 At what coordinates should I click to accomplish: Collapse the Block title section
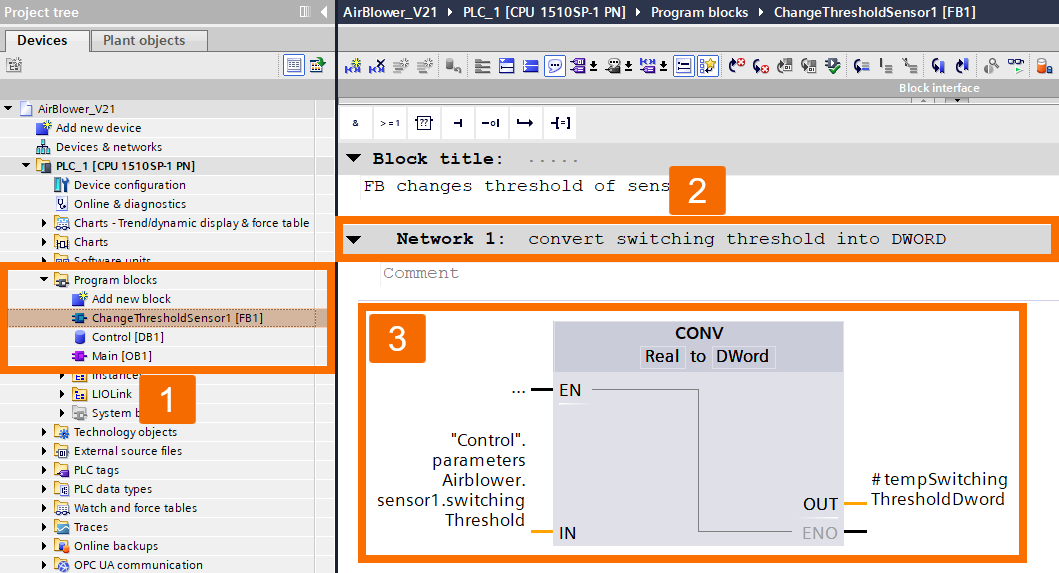[x=353, y=158]
